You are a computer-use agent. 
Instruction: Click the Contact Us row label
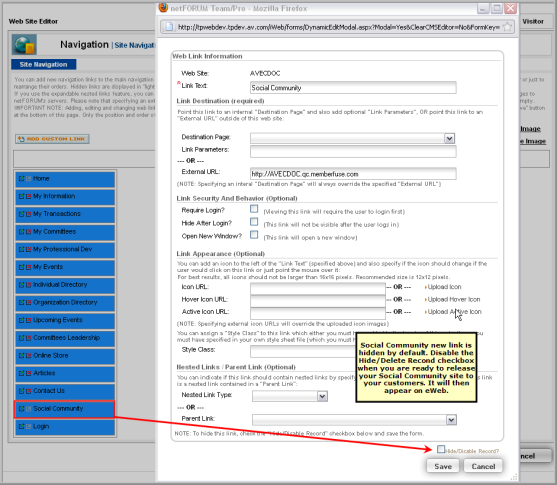click(49, 390)
